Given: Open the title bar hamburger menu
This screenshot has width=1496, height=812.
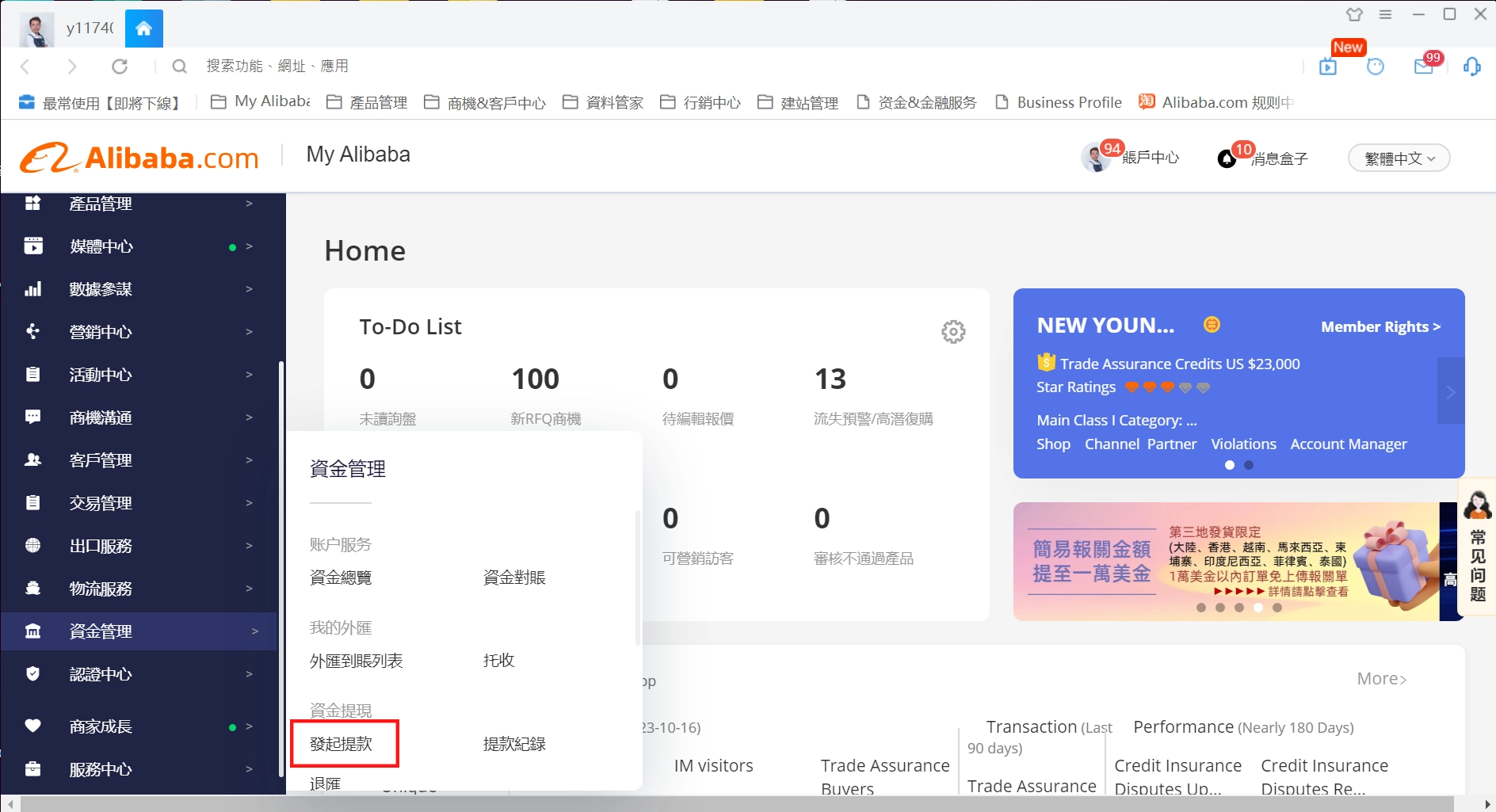Looking at the screenshot, I should click(x=1385, y=14).
